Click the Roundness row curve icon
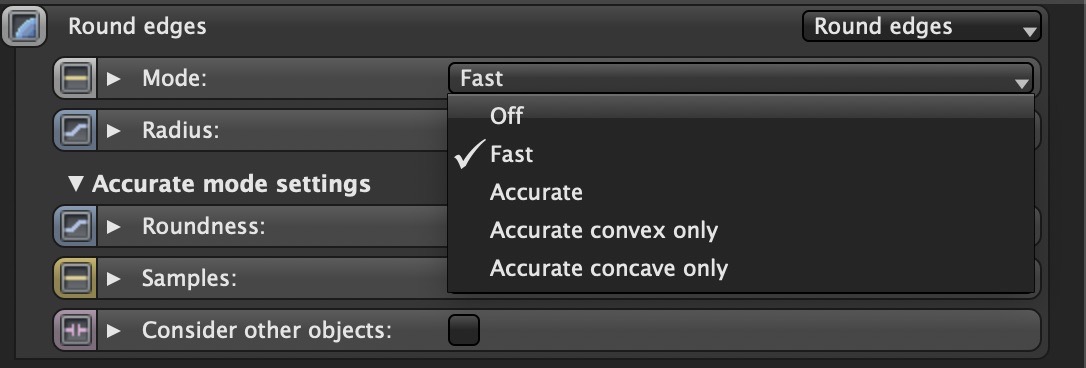Screen dimensions: 1086x368 coord(75,226)
